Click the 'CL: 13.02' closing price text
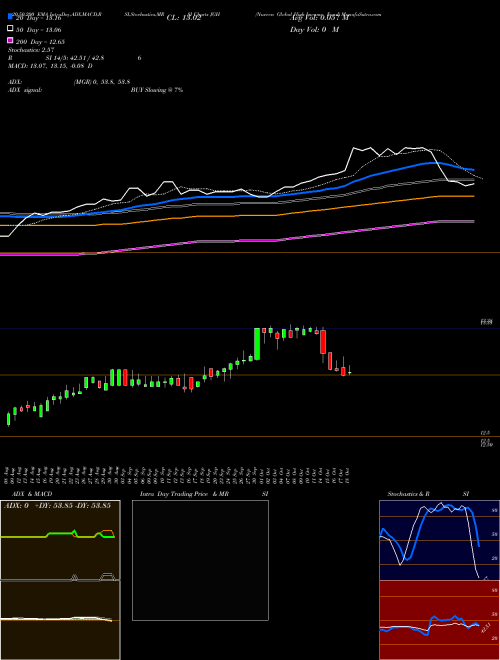The width and height of the screenshot is (500, 660). [184, 18]
